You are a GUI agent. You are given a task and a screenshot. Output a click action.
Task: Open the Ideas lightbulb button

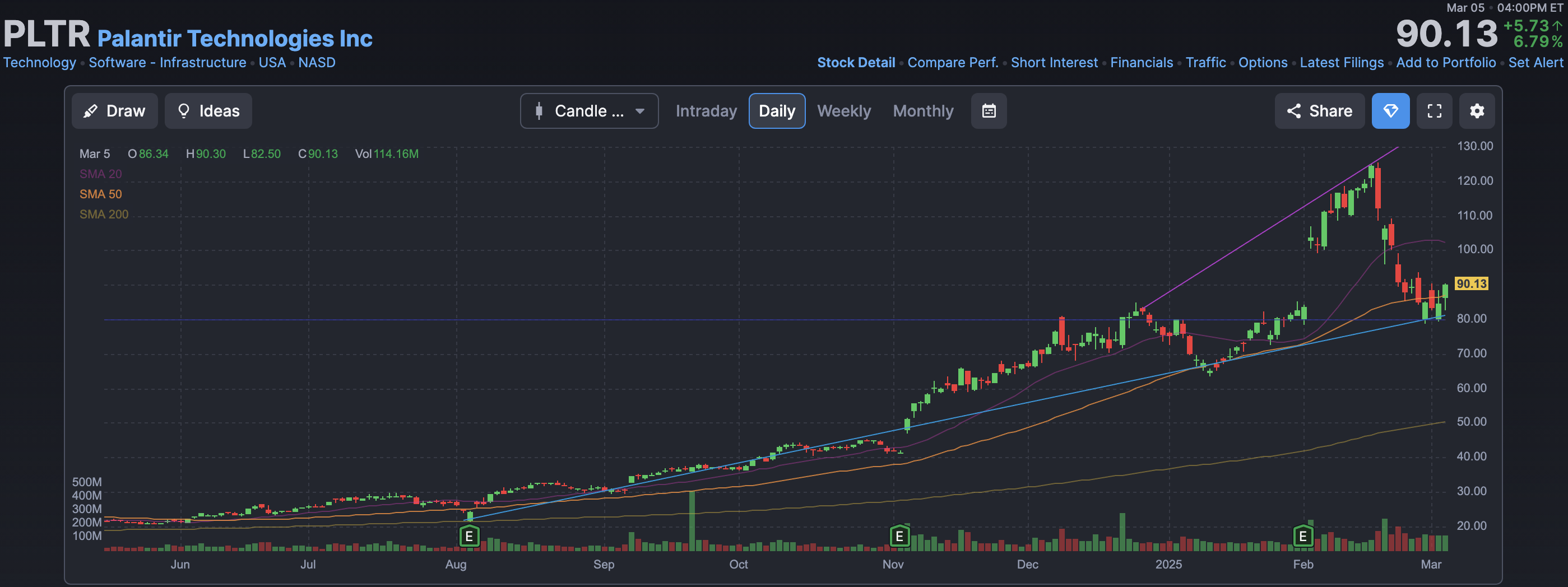click(x=208, y=111)
